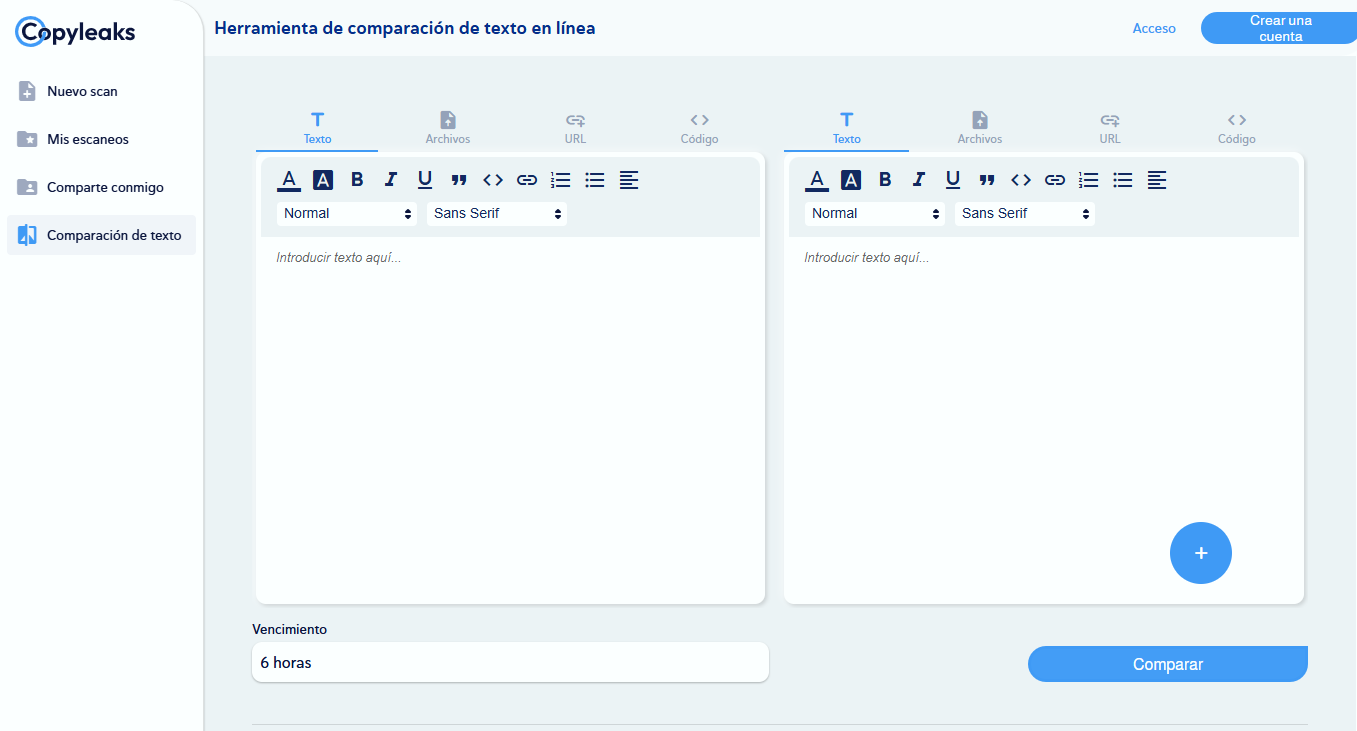Open the Sans Serif font dropdown
The width and height of the screenshot is (1357, 731).
tap(496, 213)
